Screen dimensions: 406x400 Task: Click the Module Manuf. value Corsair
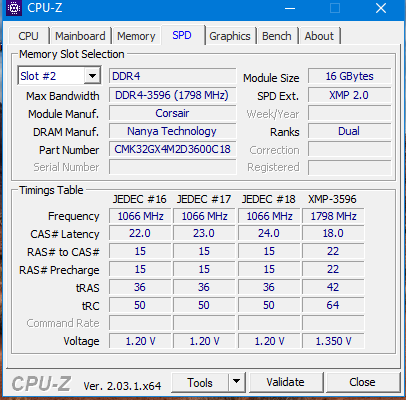pyautogui.click(x=173, y=113)
